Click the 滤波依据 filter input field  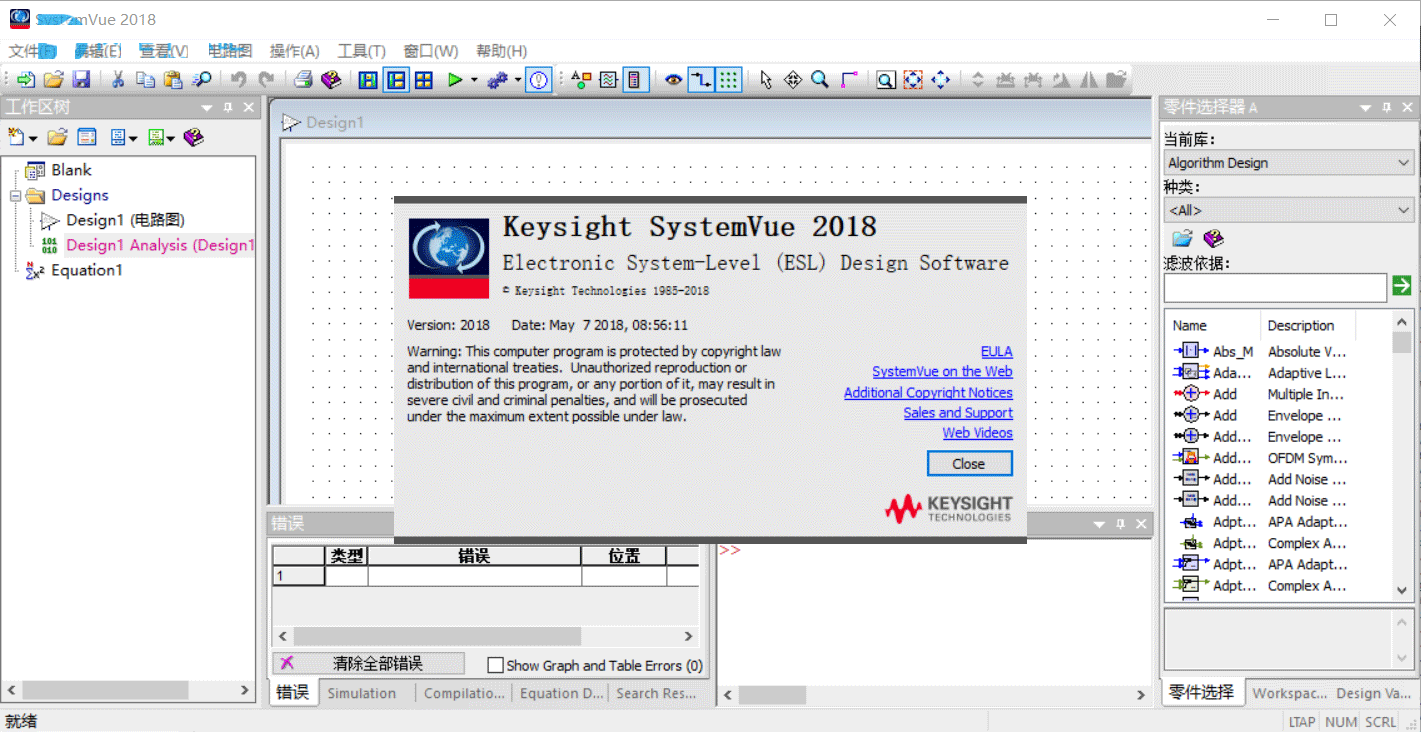pos(1275,287)
